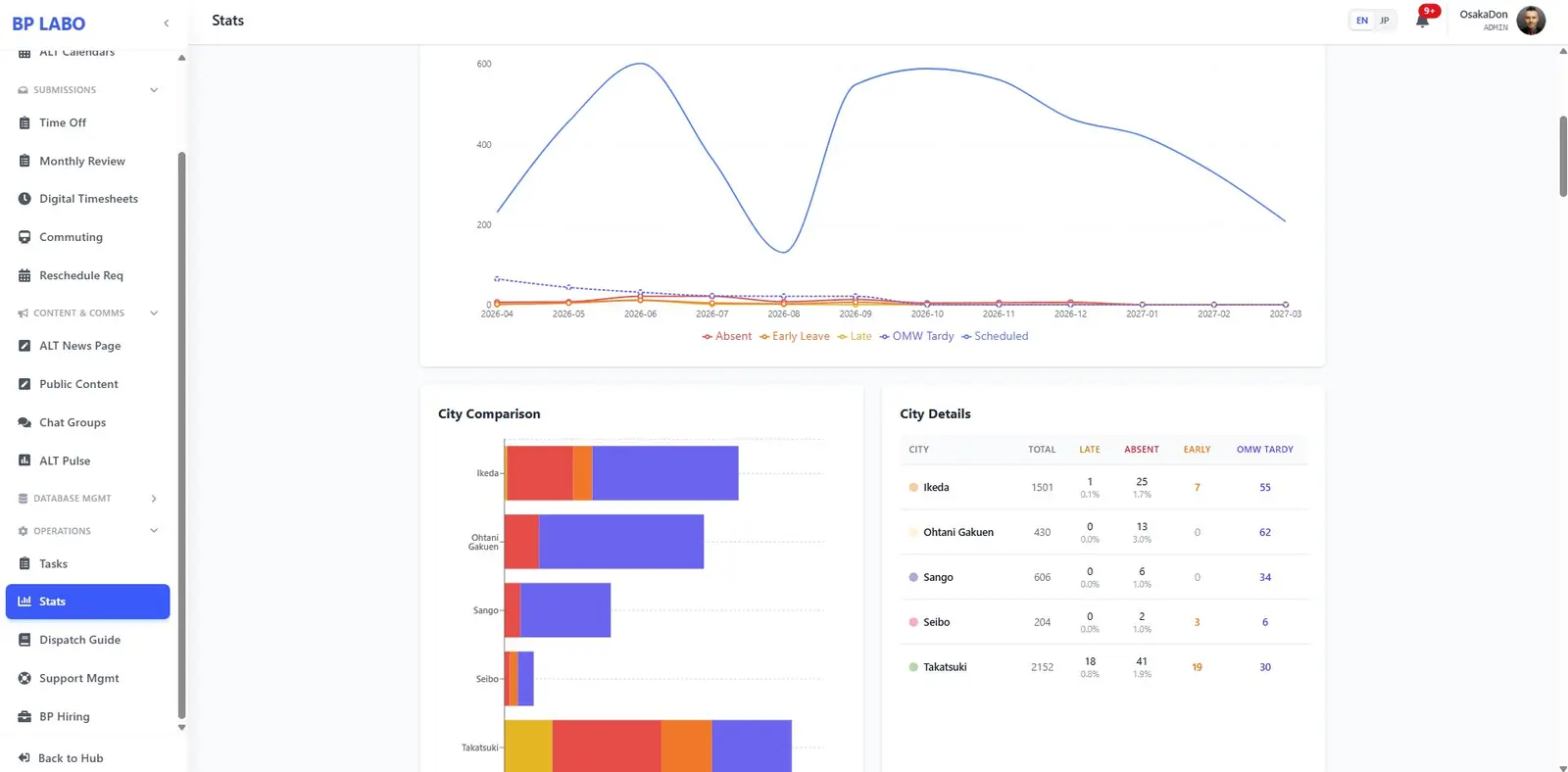
Task: Click the Reschedule Req calendar icon
Action: (24, 275)
